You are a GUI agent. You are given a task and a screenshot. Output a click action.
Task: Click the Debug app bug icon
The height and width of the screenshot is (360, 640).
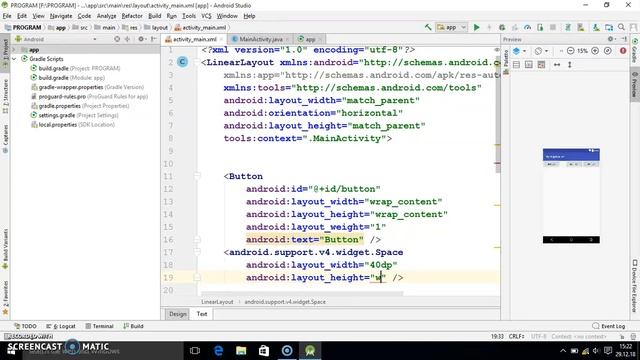[x=502, y=27]
